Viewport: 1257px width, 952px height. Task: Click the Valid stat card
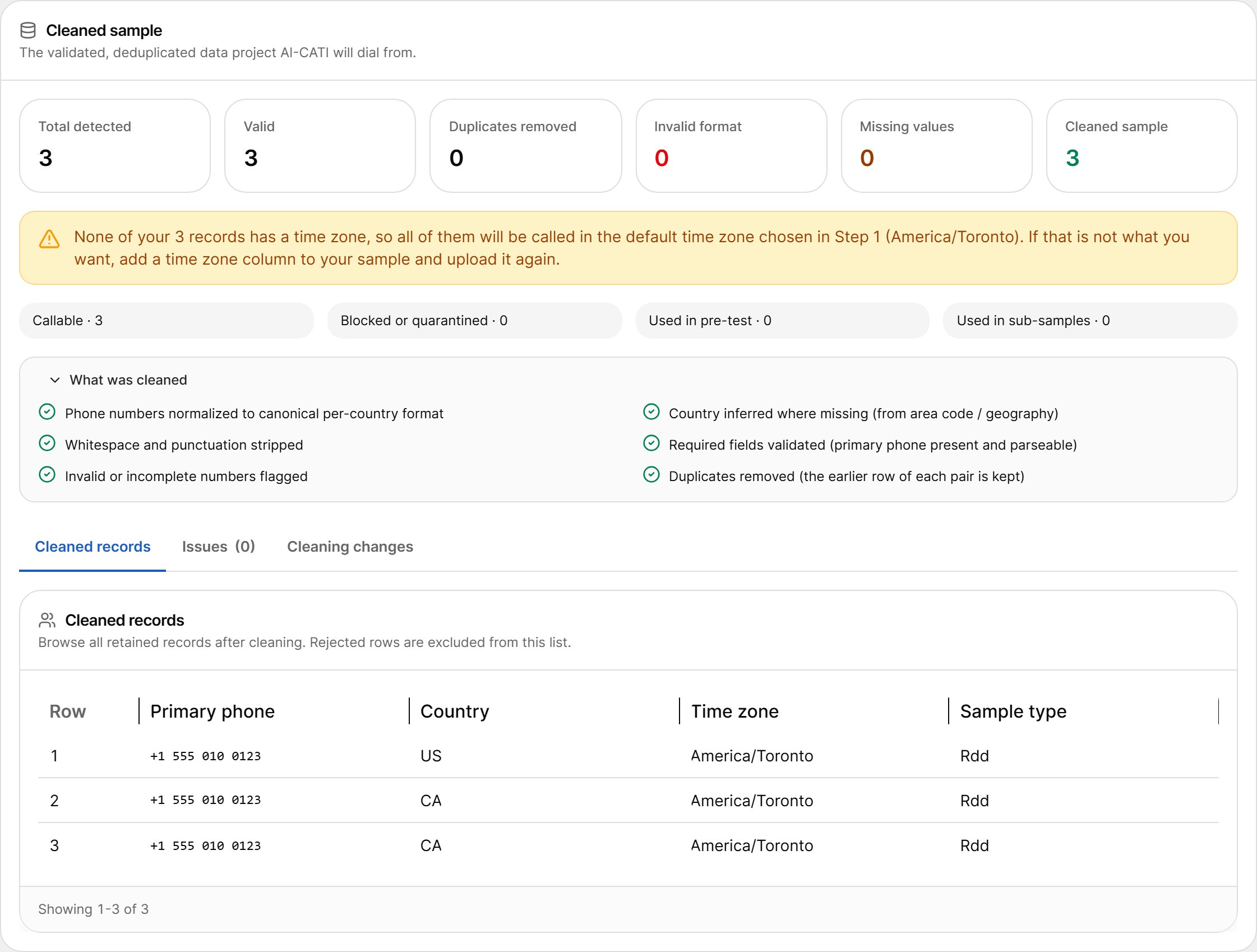tap(320, 146)
